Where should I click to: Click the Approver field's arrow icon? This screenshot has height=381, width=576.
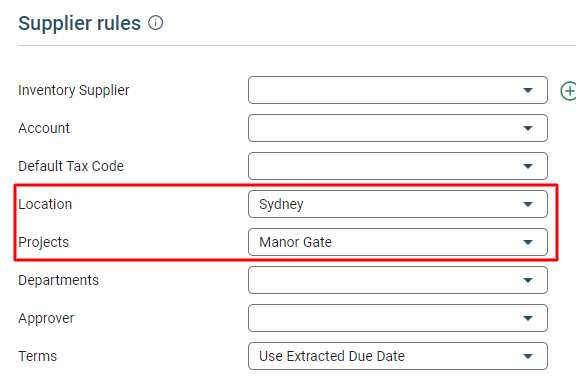coord(528,318)
